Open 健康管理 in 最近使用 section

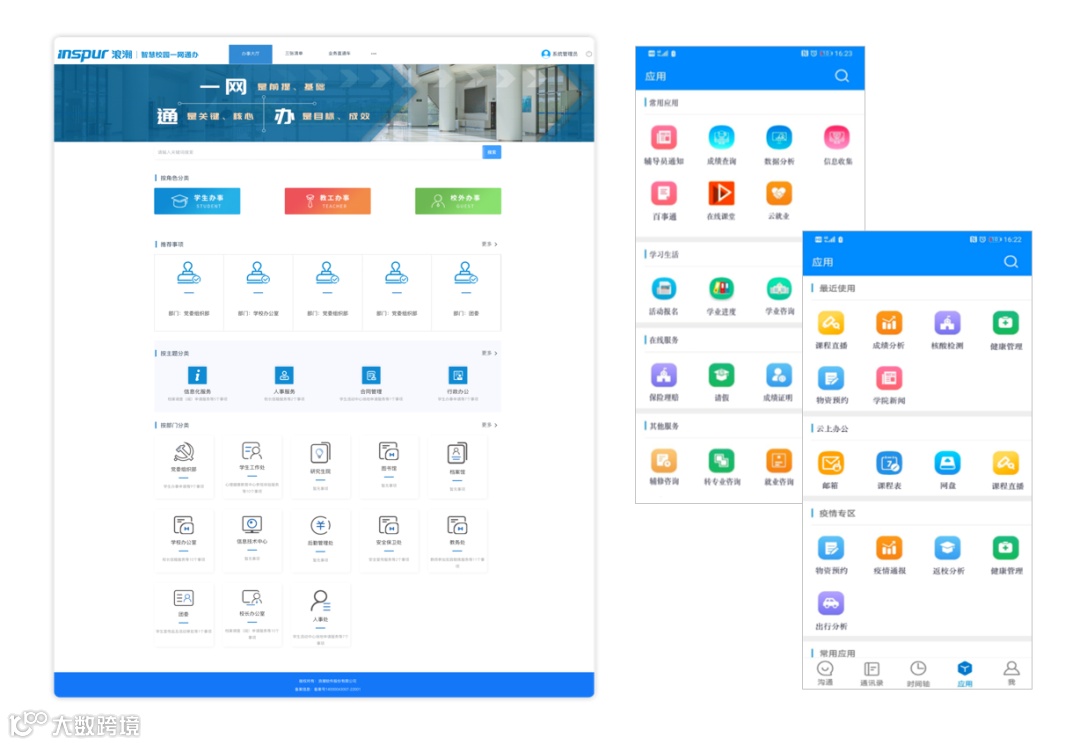click(1006, 322)
